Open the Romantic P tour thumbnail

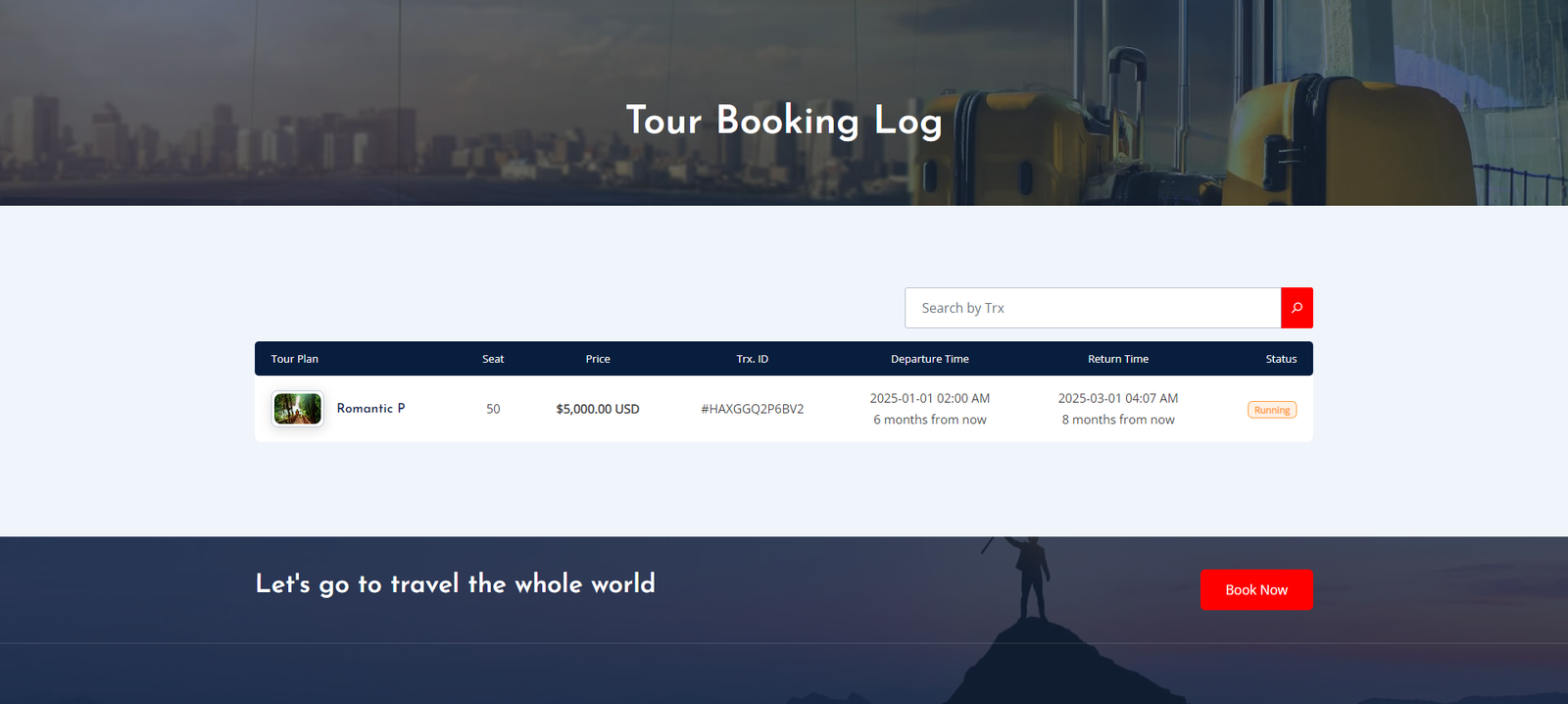tap(298, 409)
